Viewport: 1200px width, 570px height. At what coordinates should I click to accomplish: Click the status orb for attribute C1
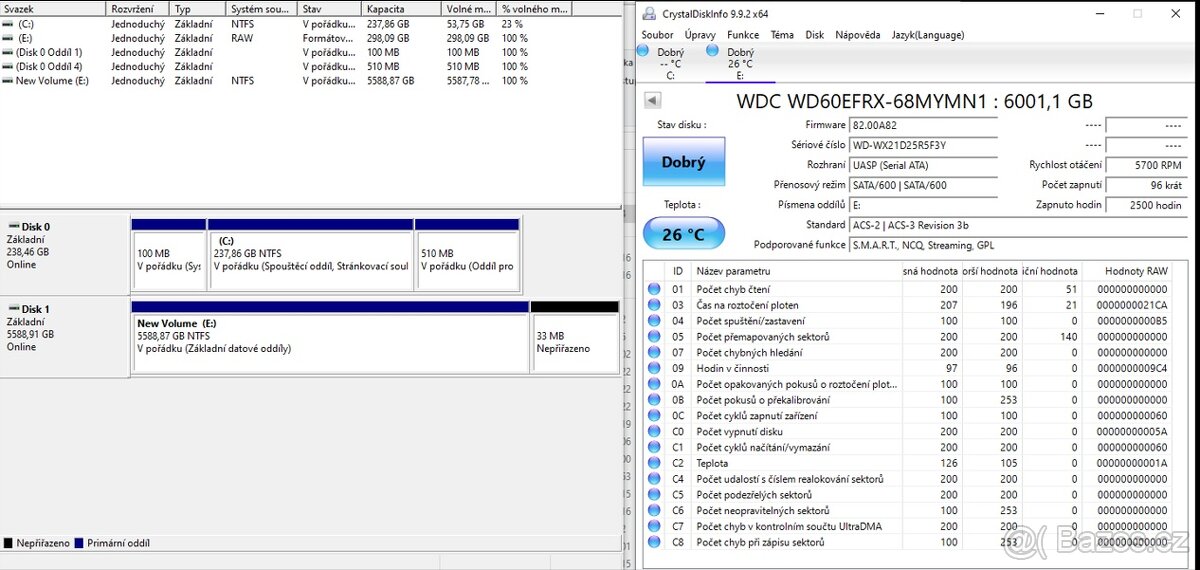(x=654, y=447)
